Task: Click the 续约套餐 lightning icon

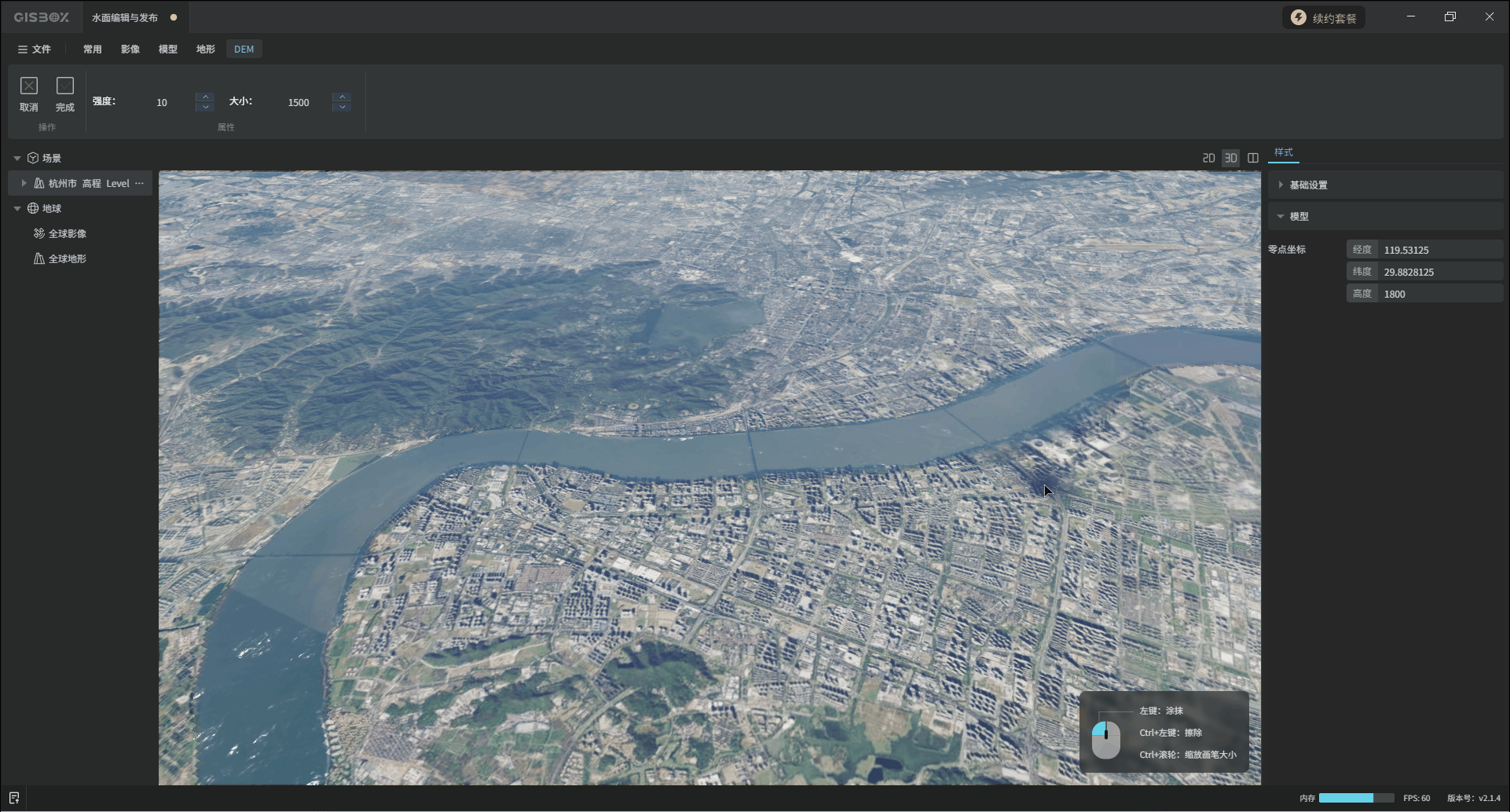Action: tap(1299, 18)
